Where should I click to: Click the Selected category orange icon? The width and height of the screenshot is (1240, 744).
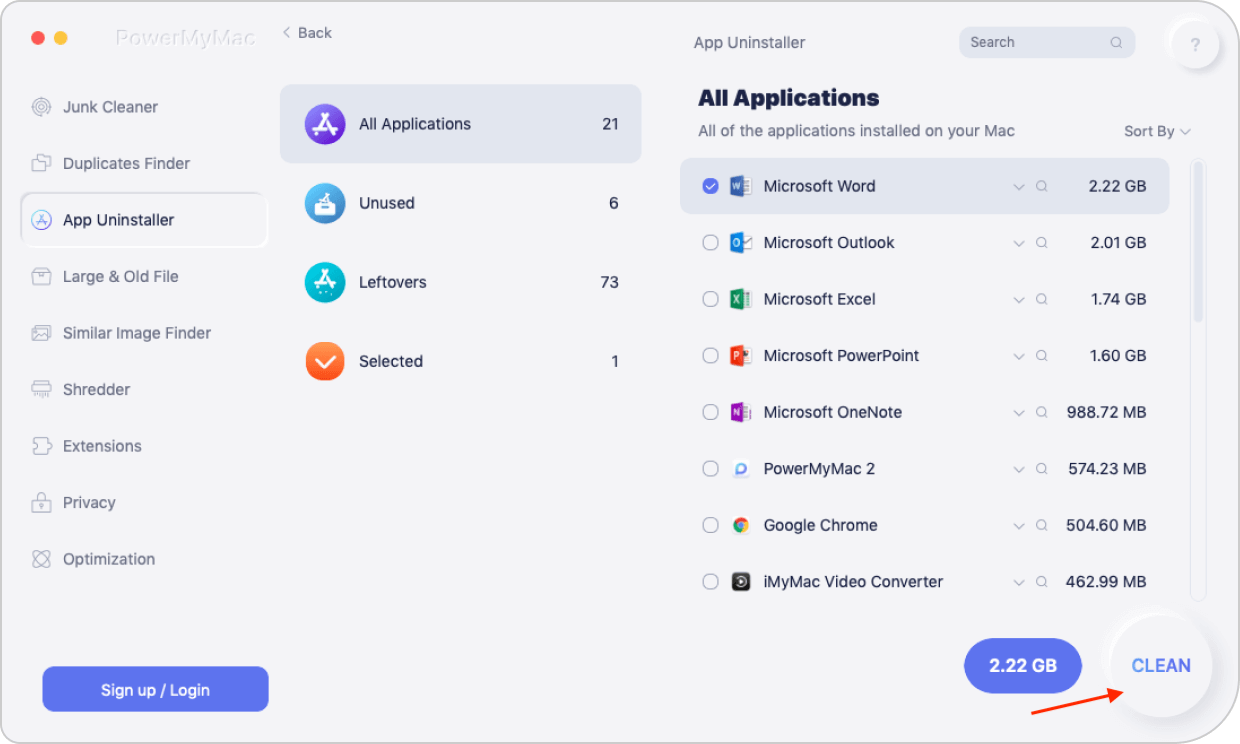325,361
